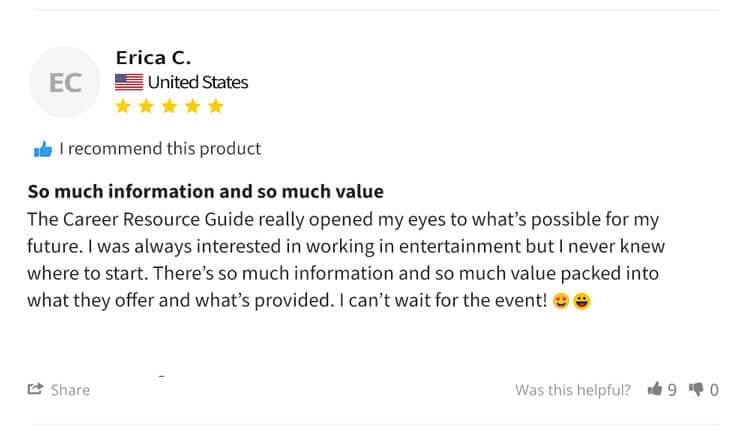Screen dimensions: 746x437
Task: Click the third yellow rating star
Action: coord(169,106)
